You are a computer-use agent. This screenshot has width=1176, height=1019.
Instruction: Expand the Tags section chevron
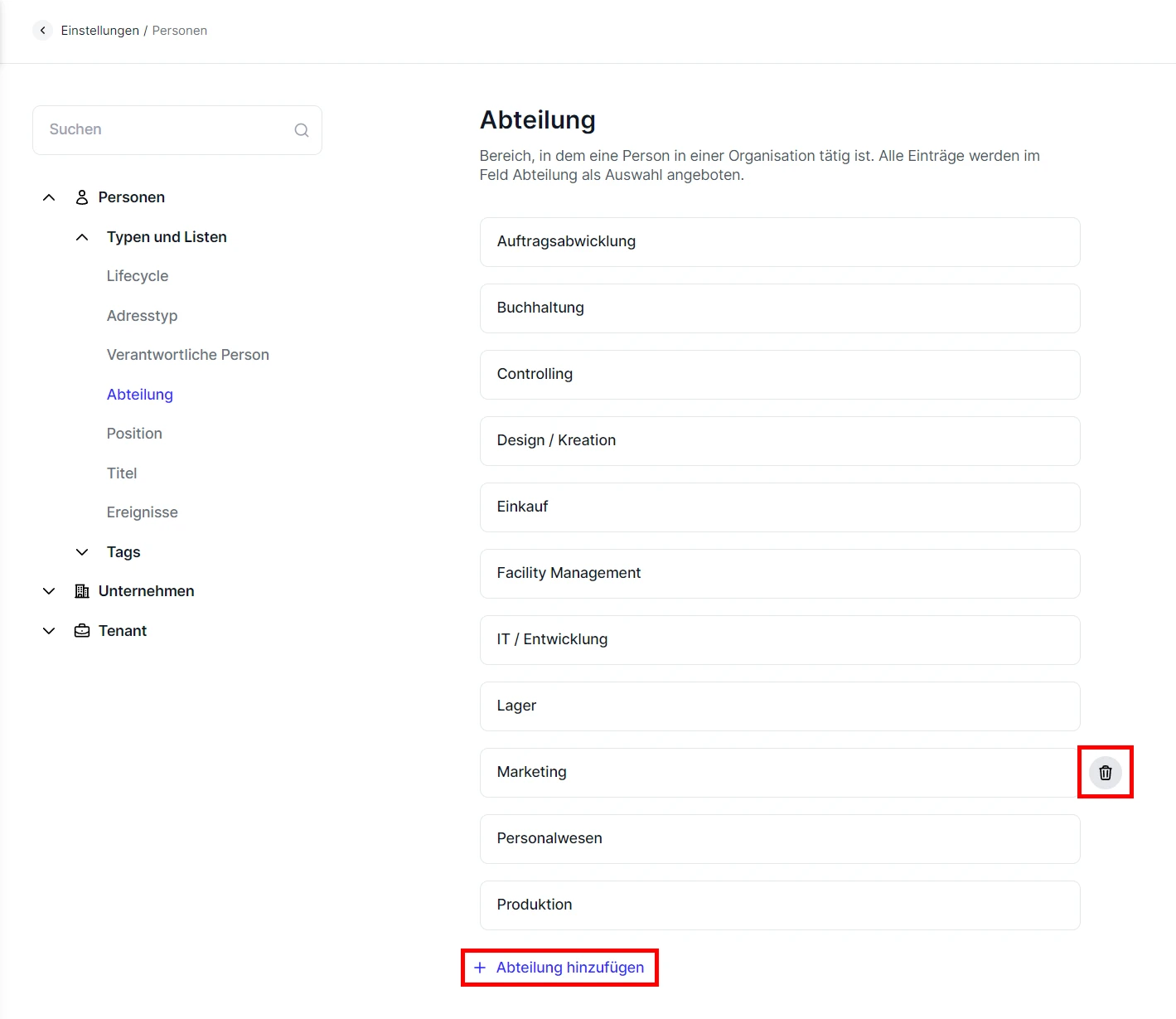(x=82, y=552)
